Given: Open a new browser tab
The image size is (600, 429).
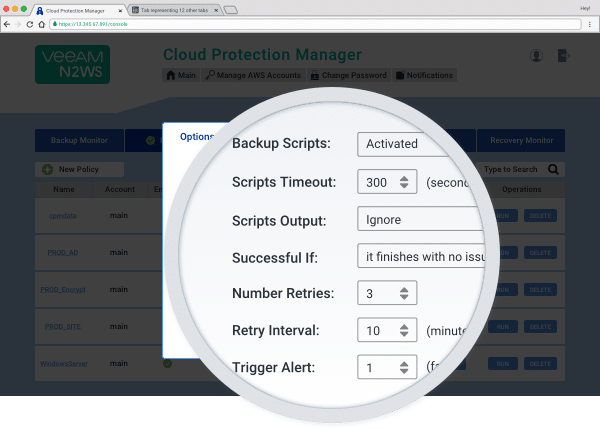Looking at the screenshot, I should coord(231,10).
